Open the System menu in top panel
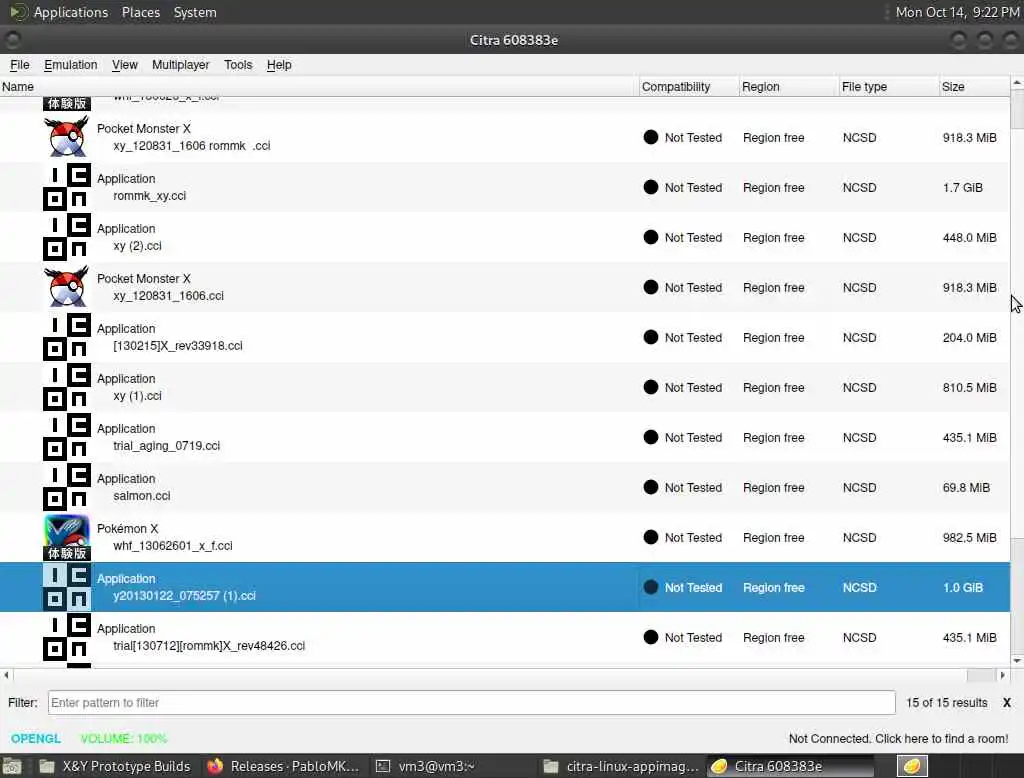This screenshot has width=1024, height=778. pos(195,12)
